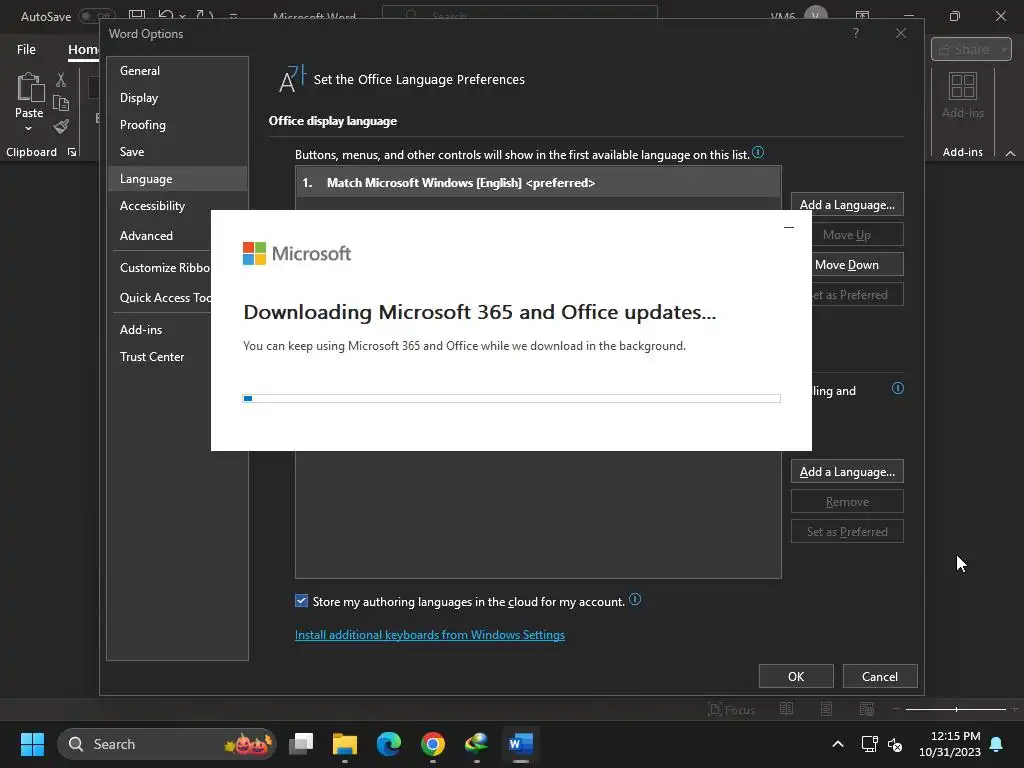Click the info icon beside authoring languages heading

(898, 389)
